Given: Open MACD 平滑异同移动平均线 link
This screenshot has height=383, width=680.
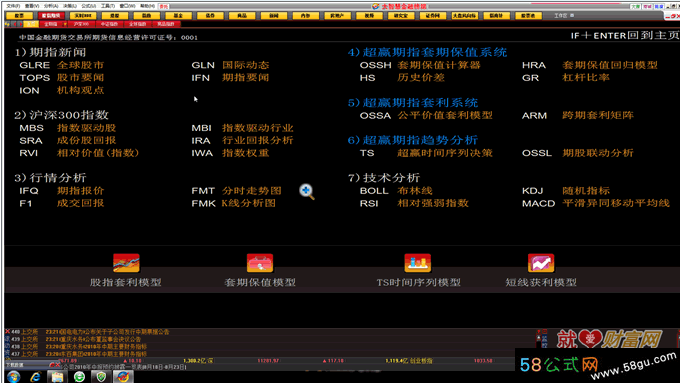Looking at the screenshot, I should pyautogui.click(x=596, y=203).
